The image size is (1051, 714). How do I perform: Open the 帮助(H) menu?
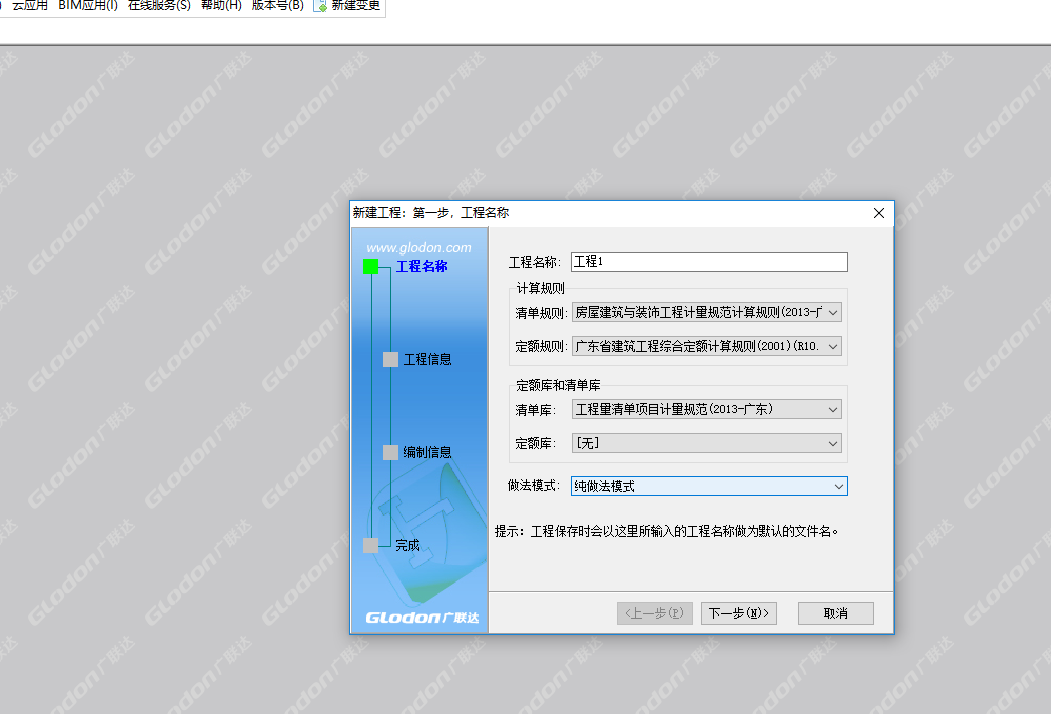pos(221,5)
